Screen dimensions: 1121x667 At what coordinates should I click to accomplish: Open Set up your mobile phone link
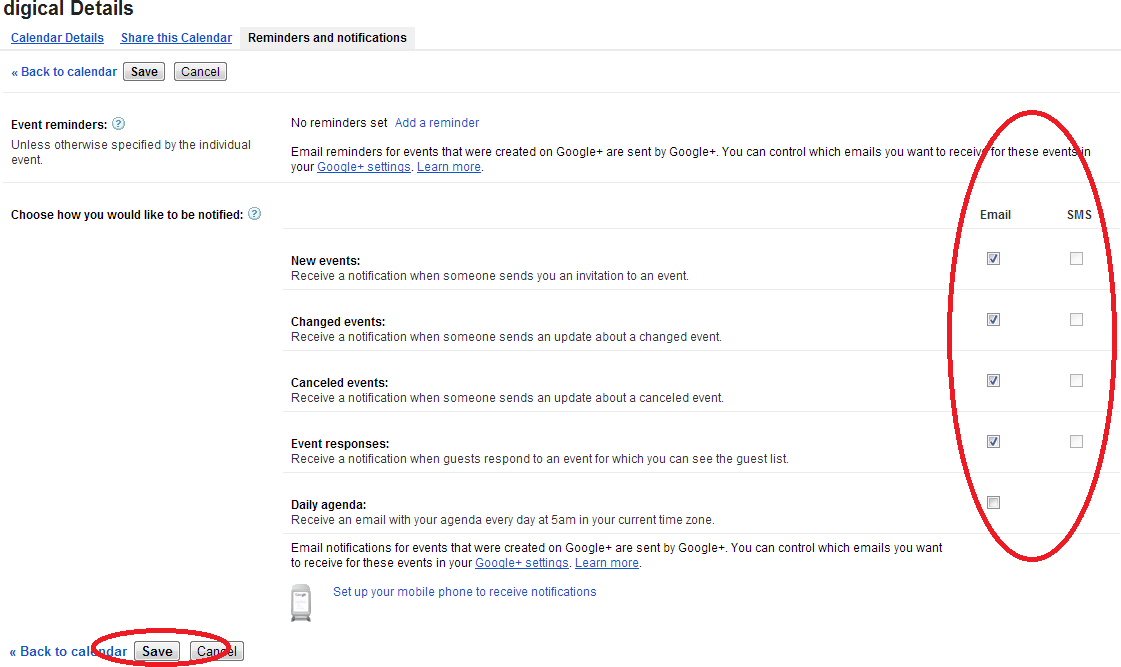click(x=464, y=592)
